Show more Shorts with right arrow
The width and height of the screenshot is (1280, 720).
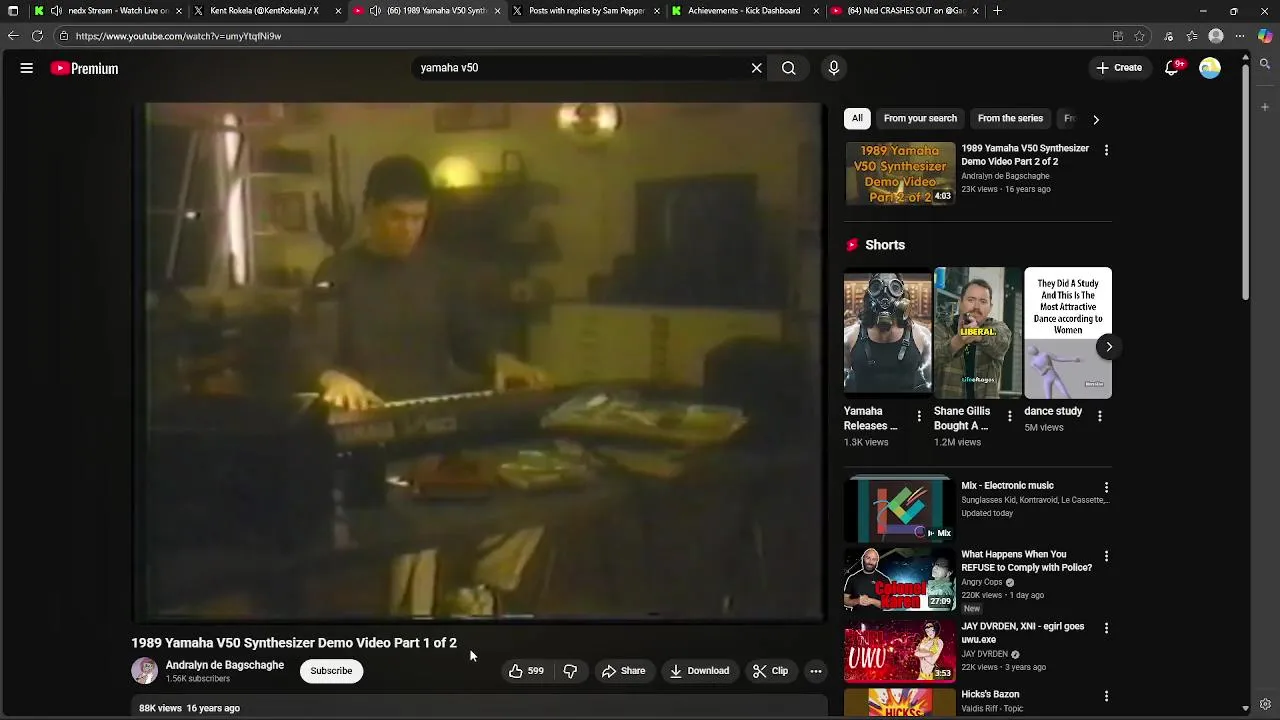pyautogui.click(x=1108, y=347)
